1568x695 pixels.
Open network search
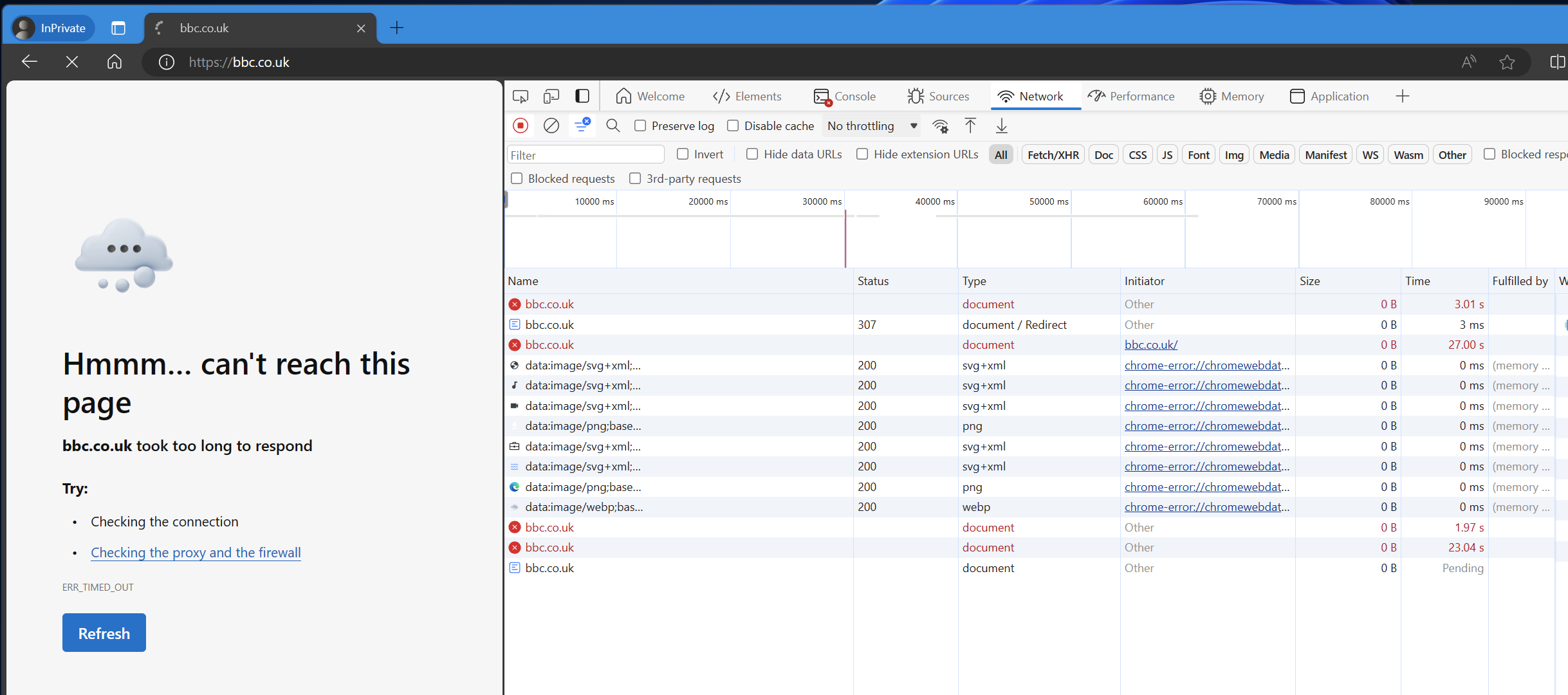tap(613, 125)
